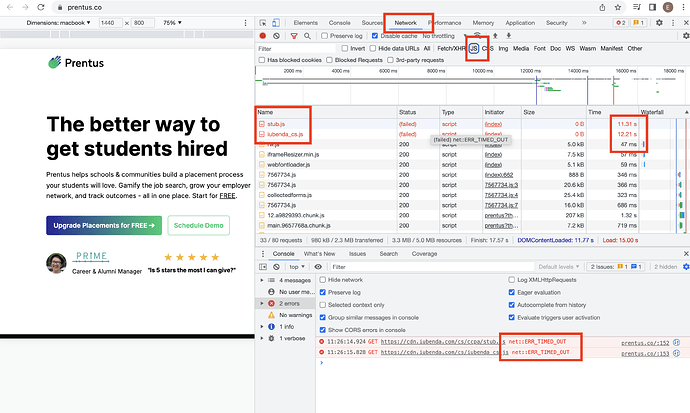690x413 pixels.
Task: Open console settings gear in the drawer
Action: coord(686,267)
